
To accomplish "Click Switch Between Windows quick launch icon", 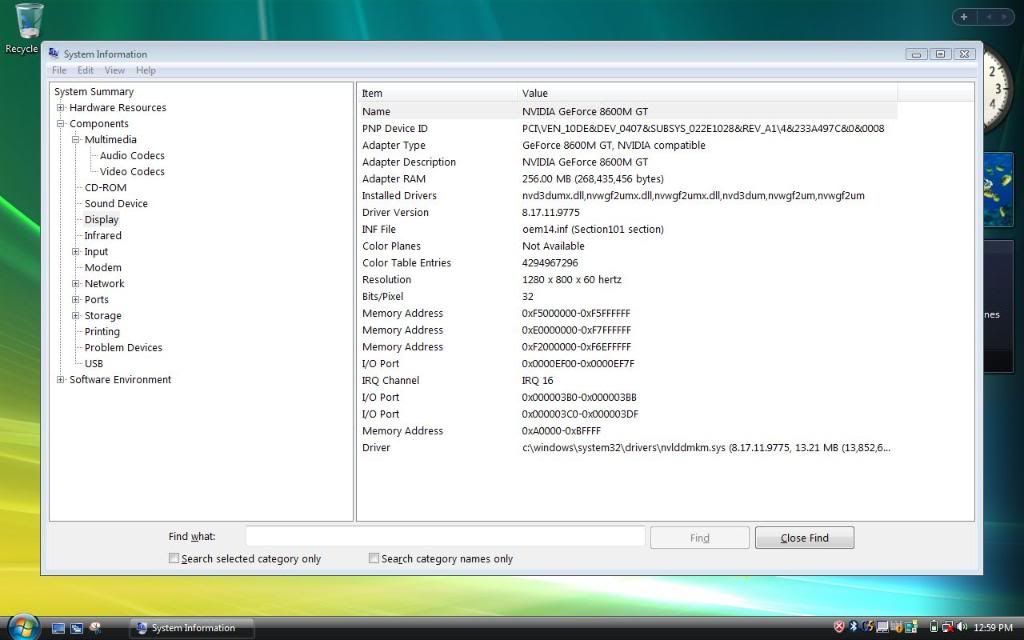I will (76, 628).
